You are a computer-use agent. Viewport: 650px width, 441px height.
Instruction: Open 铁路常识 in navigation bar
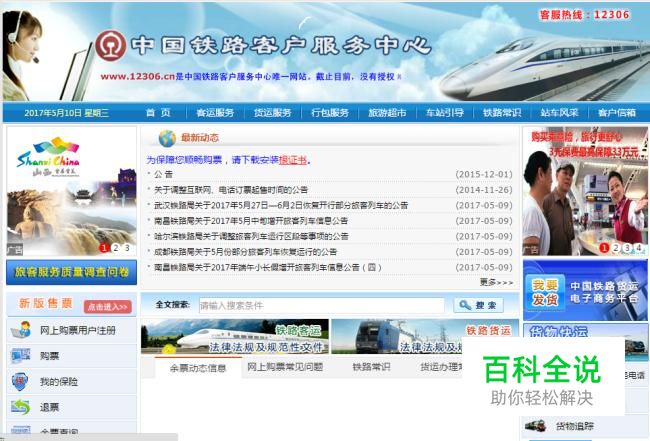(x=502, y=113)
